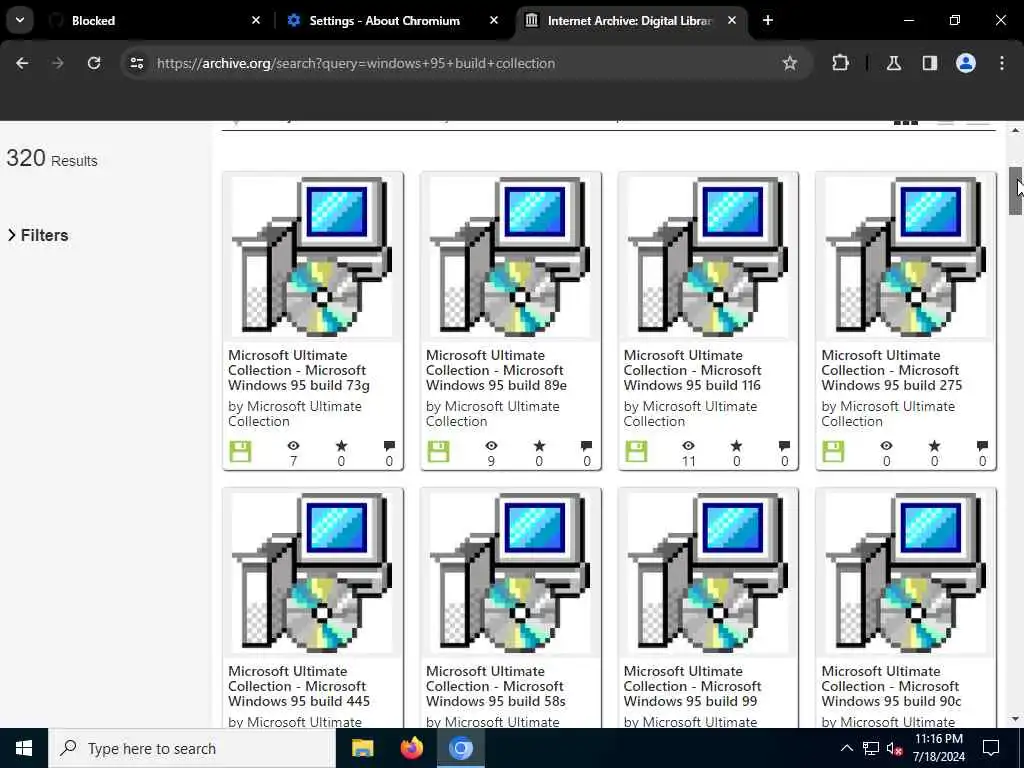Open Windows 95 build 445 thumbnail

click(313, 573)
